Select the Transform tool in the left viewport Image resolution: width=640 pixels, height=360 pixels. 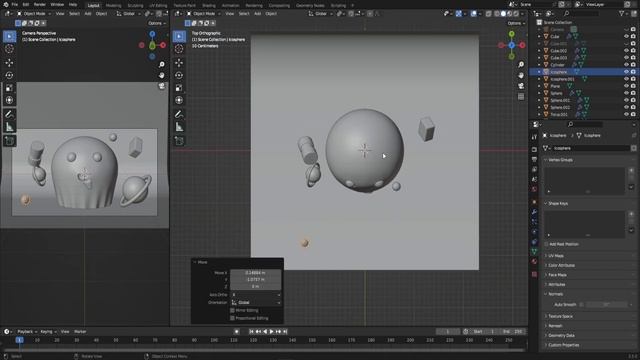click(9, 100)
